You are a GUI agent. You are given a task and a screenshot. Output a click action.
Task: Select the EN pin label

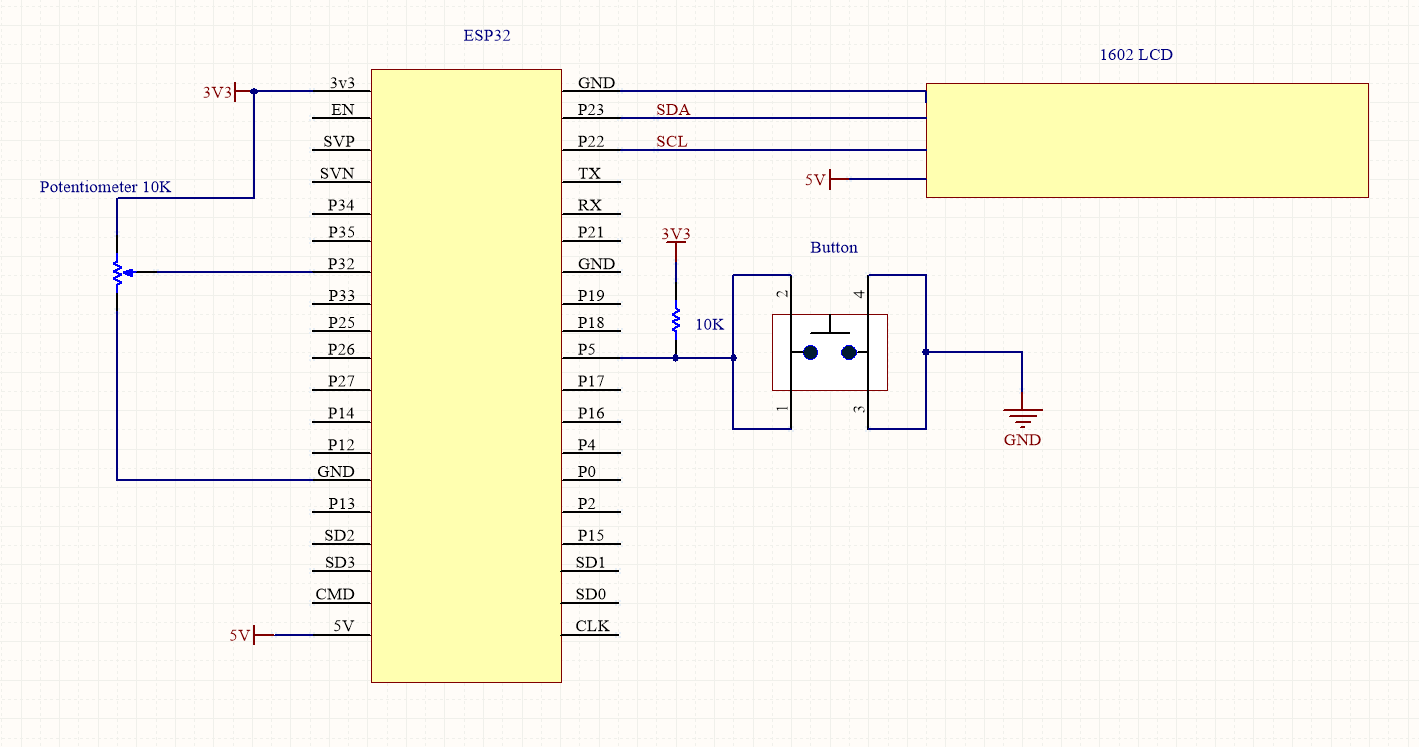pyautogui.click(x=342, y=110)
